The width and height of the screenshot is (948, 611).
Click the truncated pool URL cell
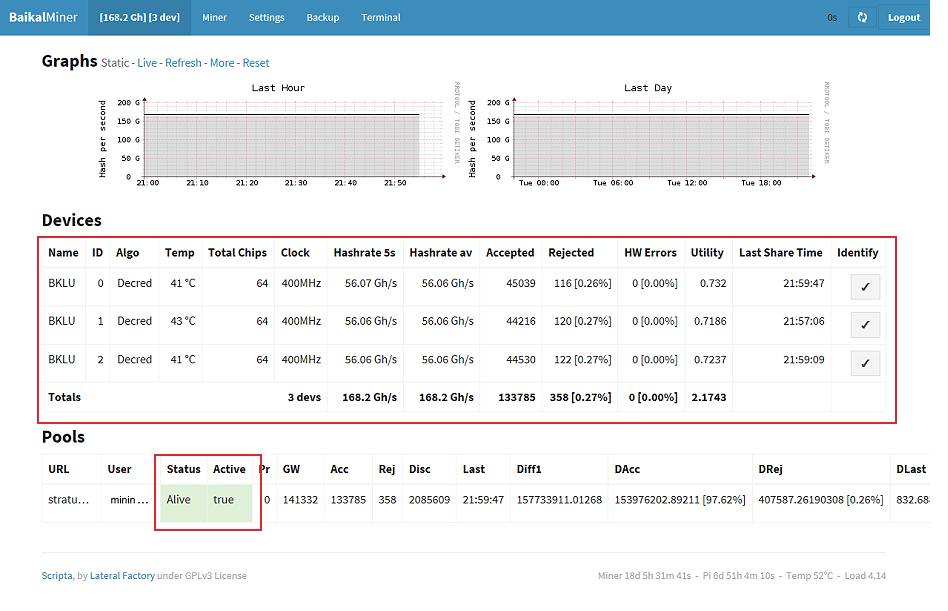pos(68,500)
